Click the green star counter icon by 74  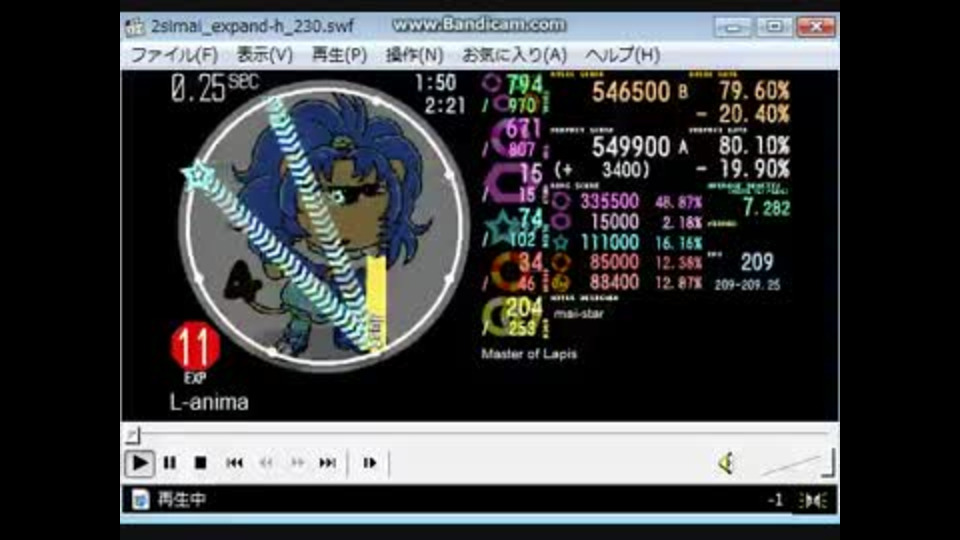502,228
